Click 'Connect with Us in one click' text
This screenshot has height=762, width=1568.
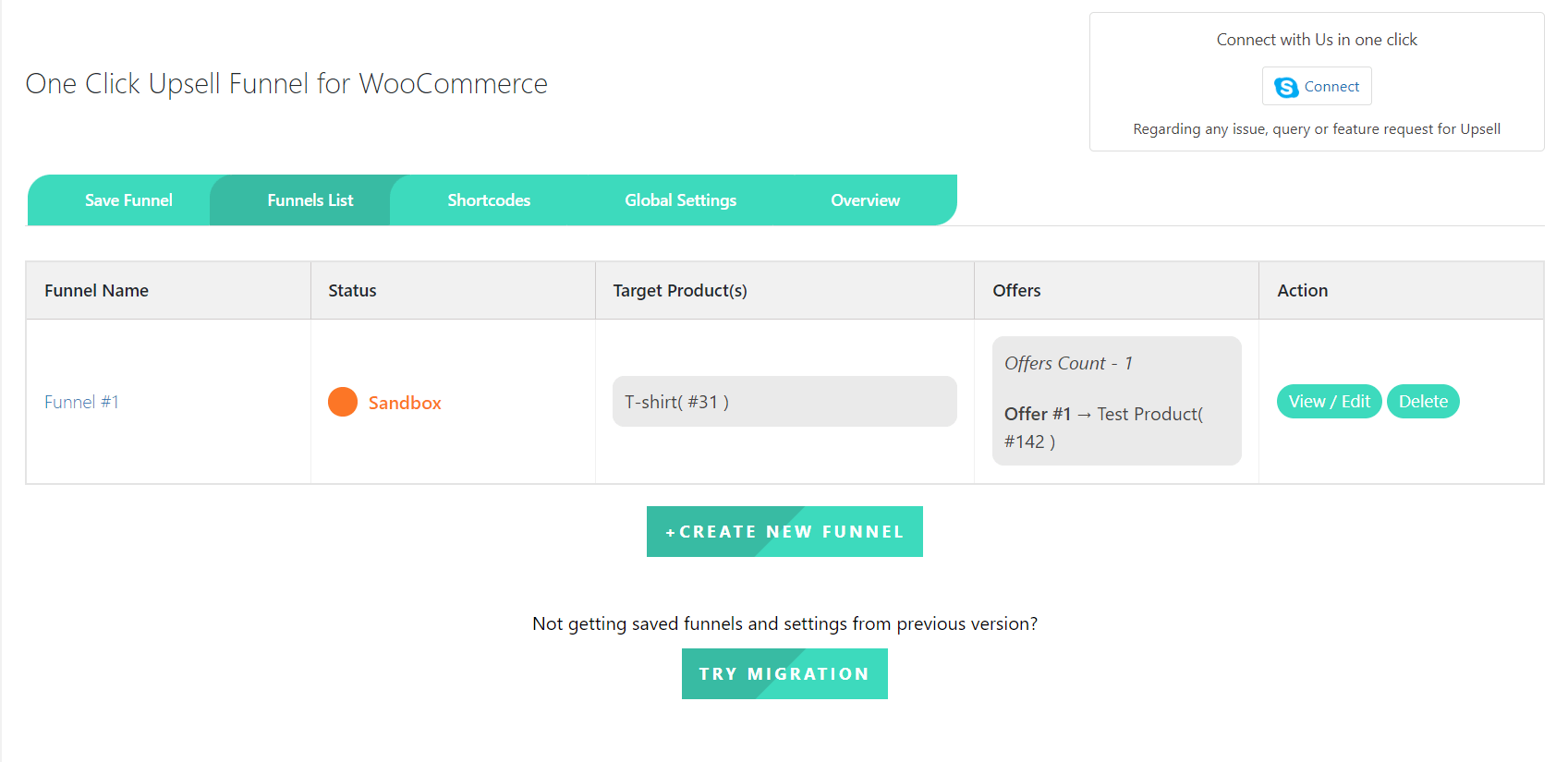(x=1317, y=40)
